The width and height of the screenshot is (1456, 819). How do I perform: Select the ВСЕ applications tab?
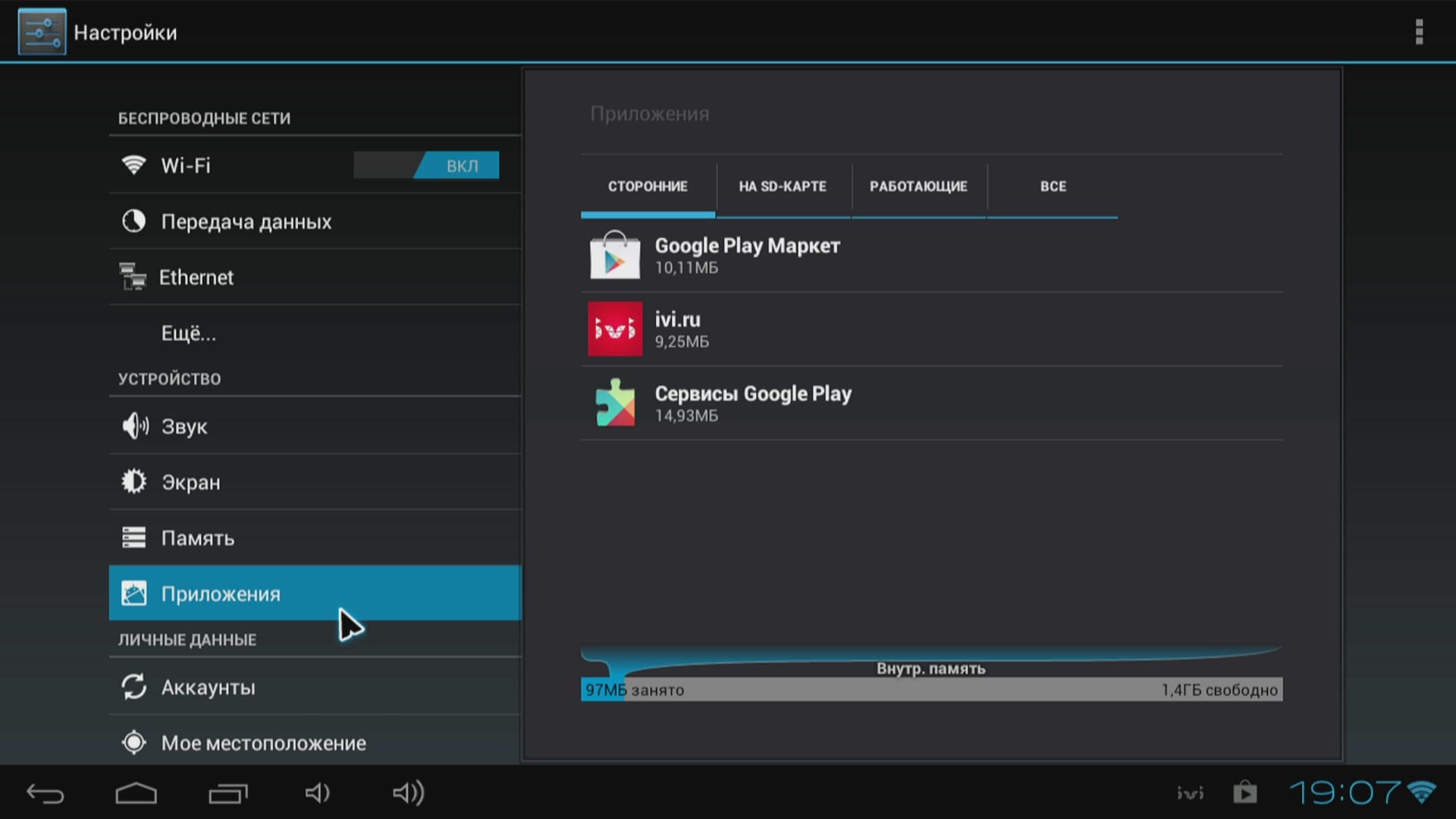(1053, 187)
